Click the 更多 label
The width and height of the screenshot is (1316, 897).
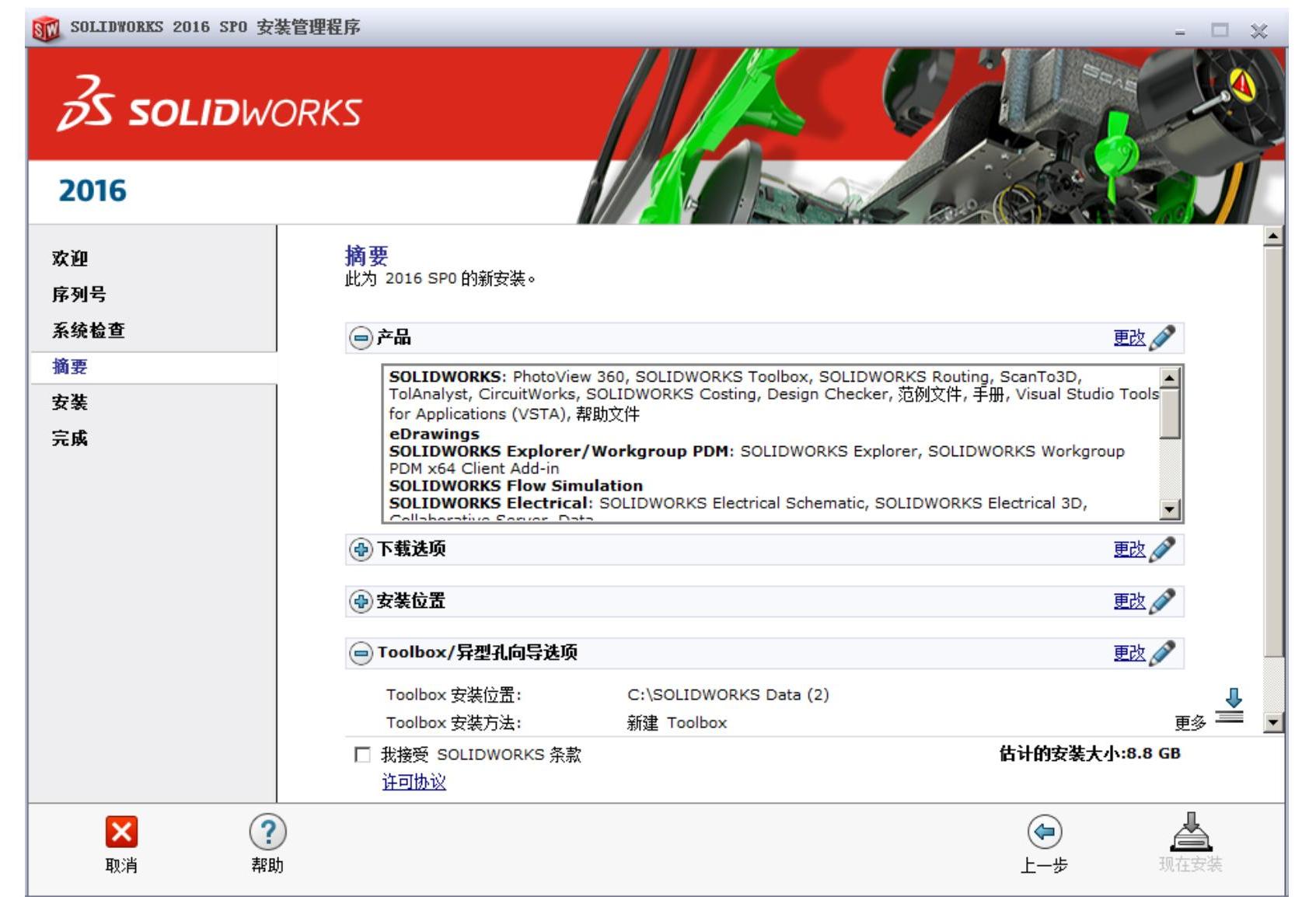point(1190,723)
